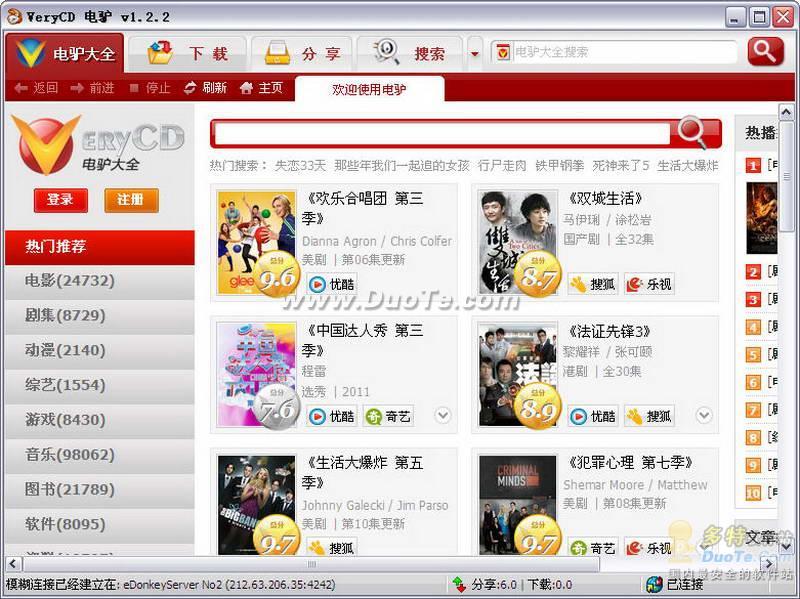Click the Glee poster thumbnail
This screenshot has height=599, width=800.
pos(257,242)
